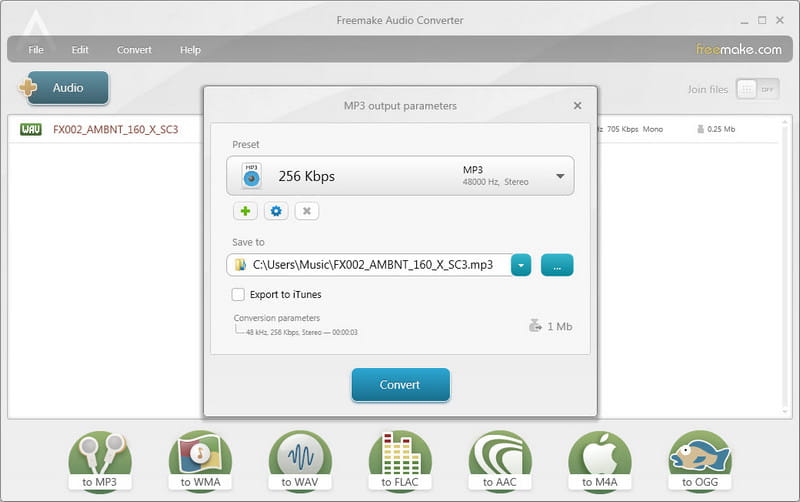Open the Convert menu
The width and height of the screenshot is (800, 502).
[x=134, y=49]
